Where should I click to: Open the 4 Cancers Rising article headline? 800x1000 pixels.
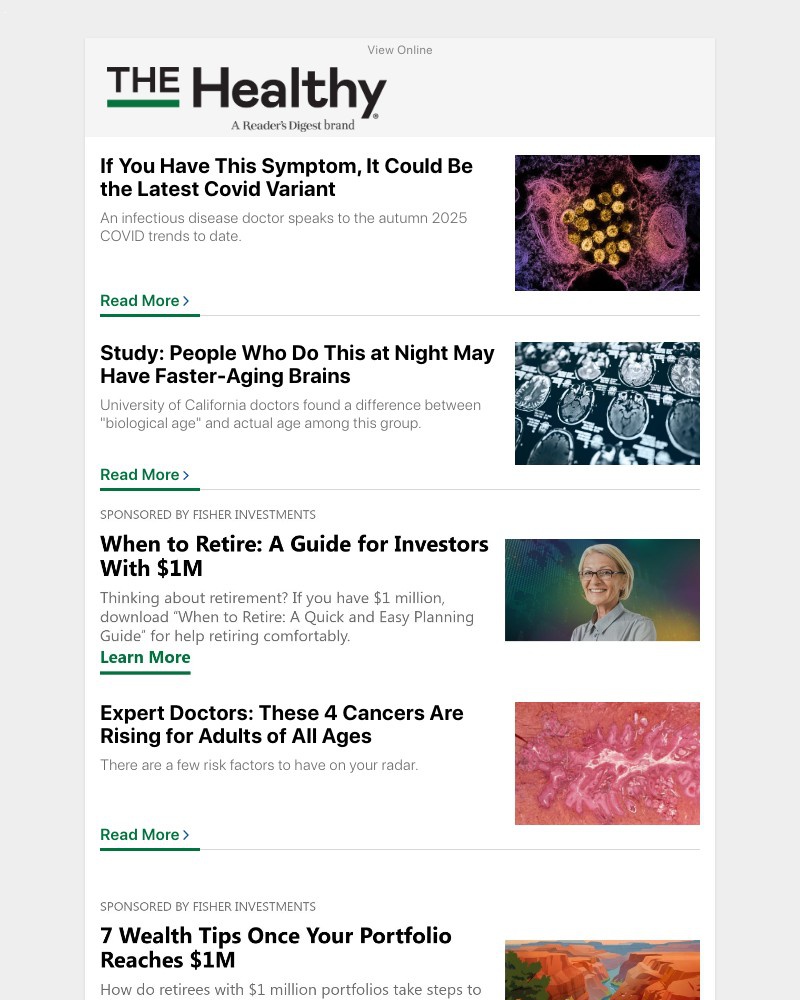(282, 725)
